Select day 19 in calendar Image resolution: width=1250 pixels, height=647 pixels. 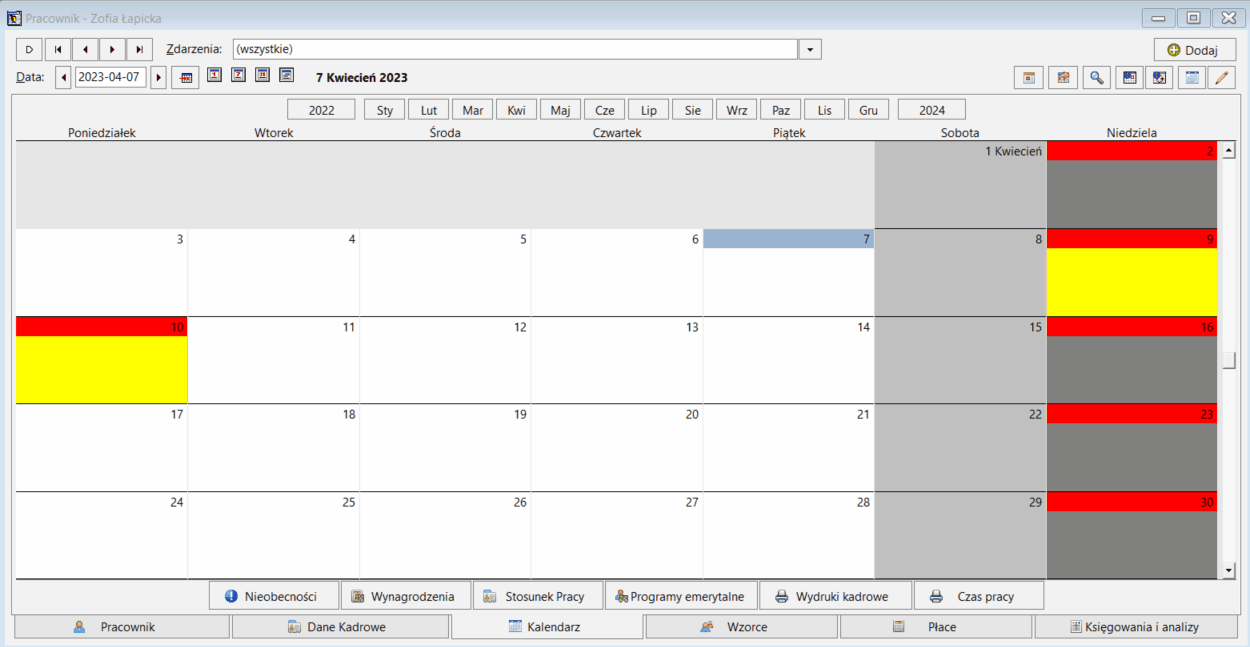tap(445, 447)
